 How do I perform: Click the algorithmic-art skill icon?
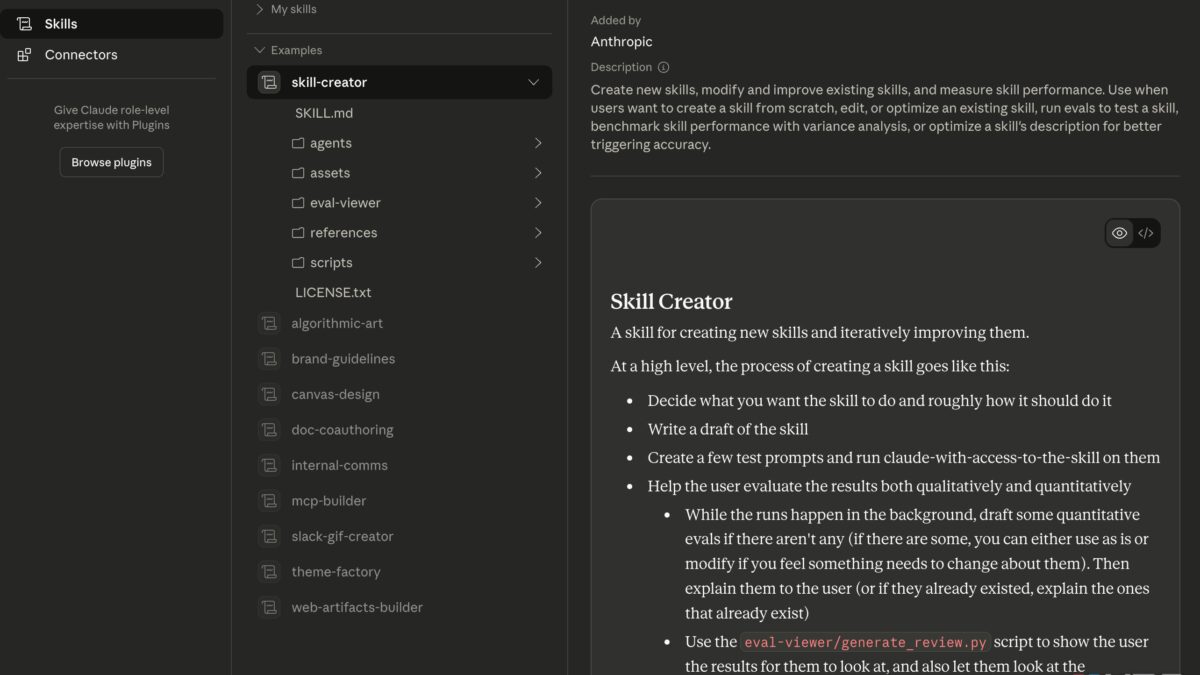[x=268, y=324]
